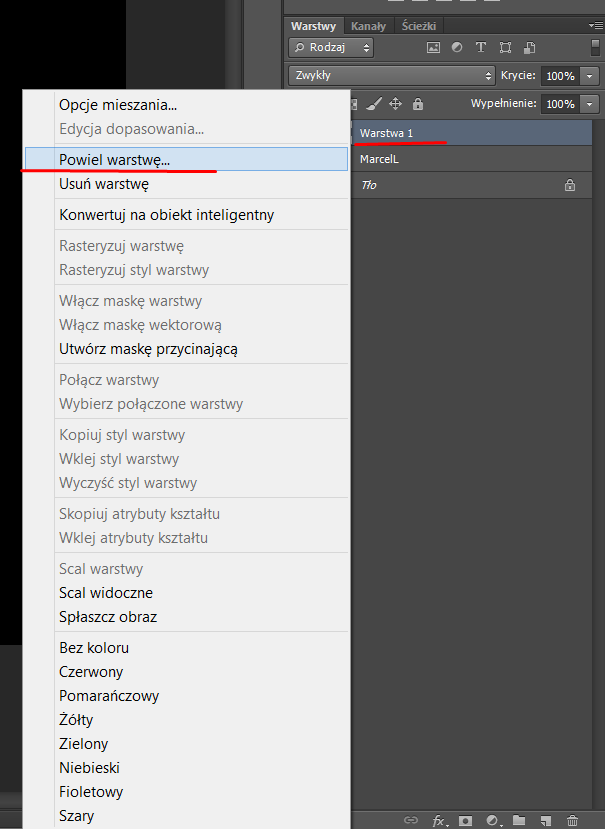Screen dimensions: 605x829
Task: Click Scal warstwy menu entry
Action: click(x=186, y=569)
